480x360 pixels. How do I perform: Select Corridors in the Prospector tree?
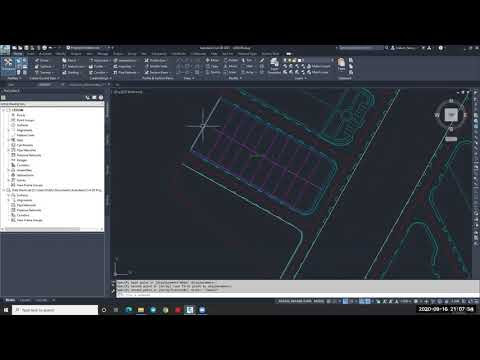(x=23, y=165)
